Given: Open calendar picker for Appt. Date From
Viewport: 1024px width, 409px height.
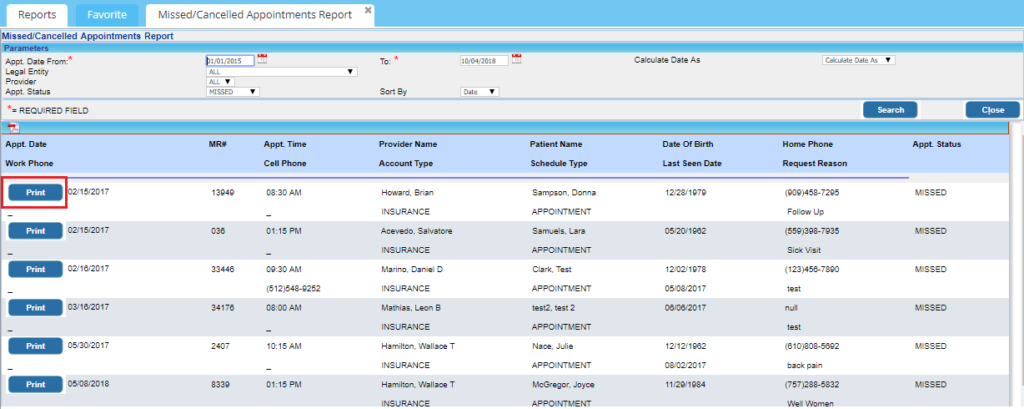Looking at the screenshot, I should click(263, 59).
